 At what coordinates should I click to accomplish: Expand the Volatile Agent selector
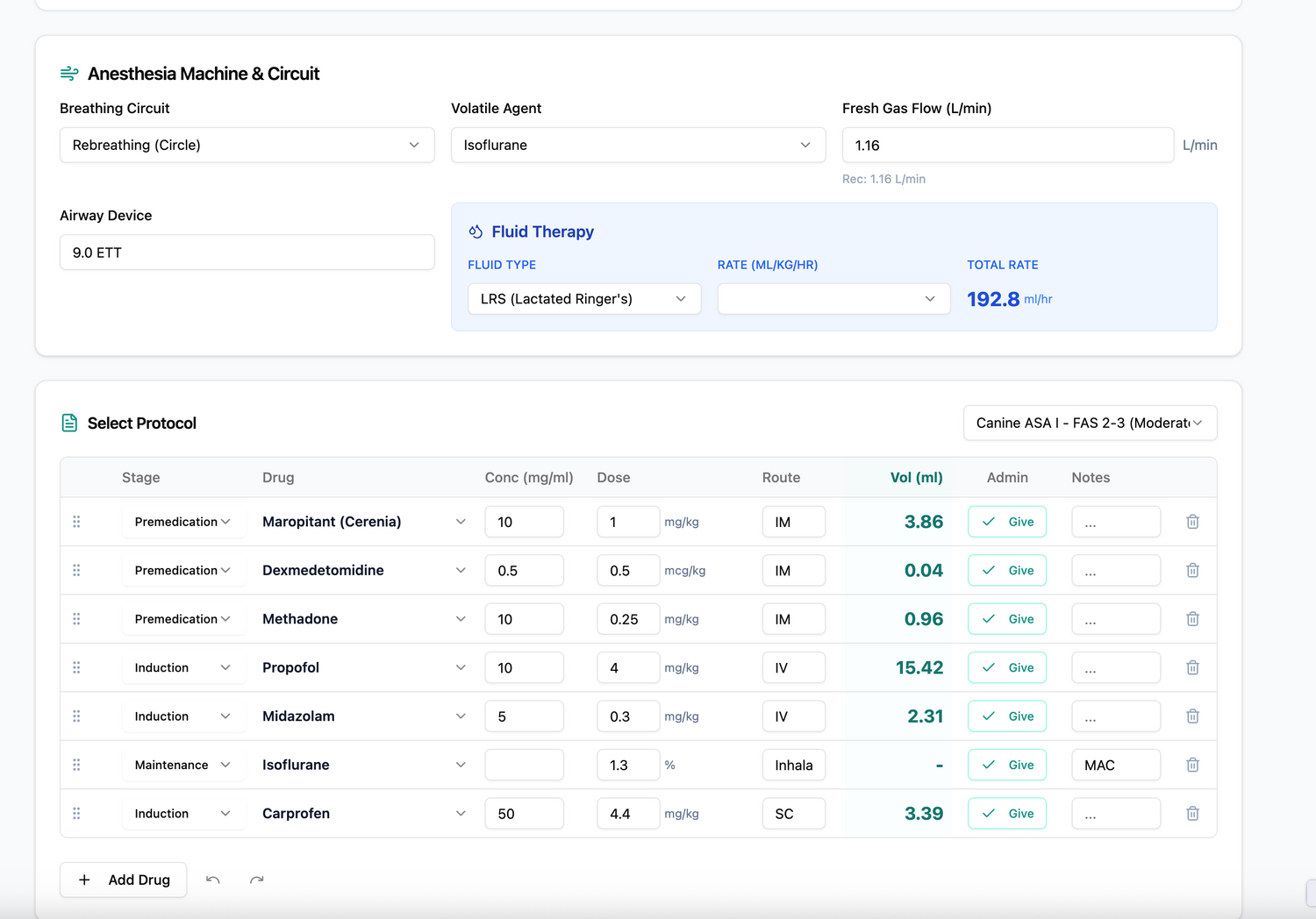click(638, 145)
